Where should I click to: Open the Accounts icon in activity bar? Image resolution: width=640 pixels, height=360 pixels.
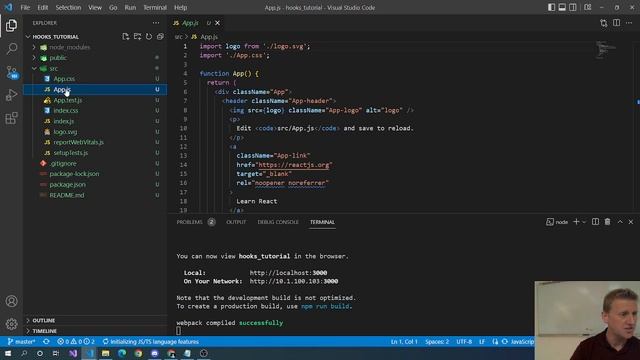coord(11,301)
